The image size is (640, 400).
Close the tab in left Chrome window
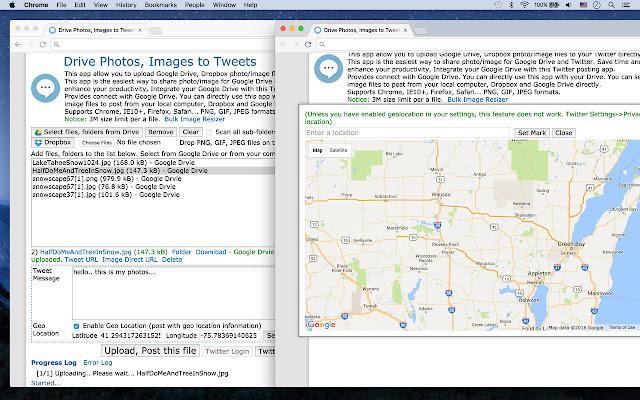140,30
